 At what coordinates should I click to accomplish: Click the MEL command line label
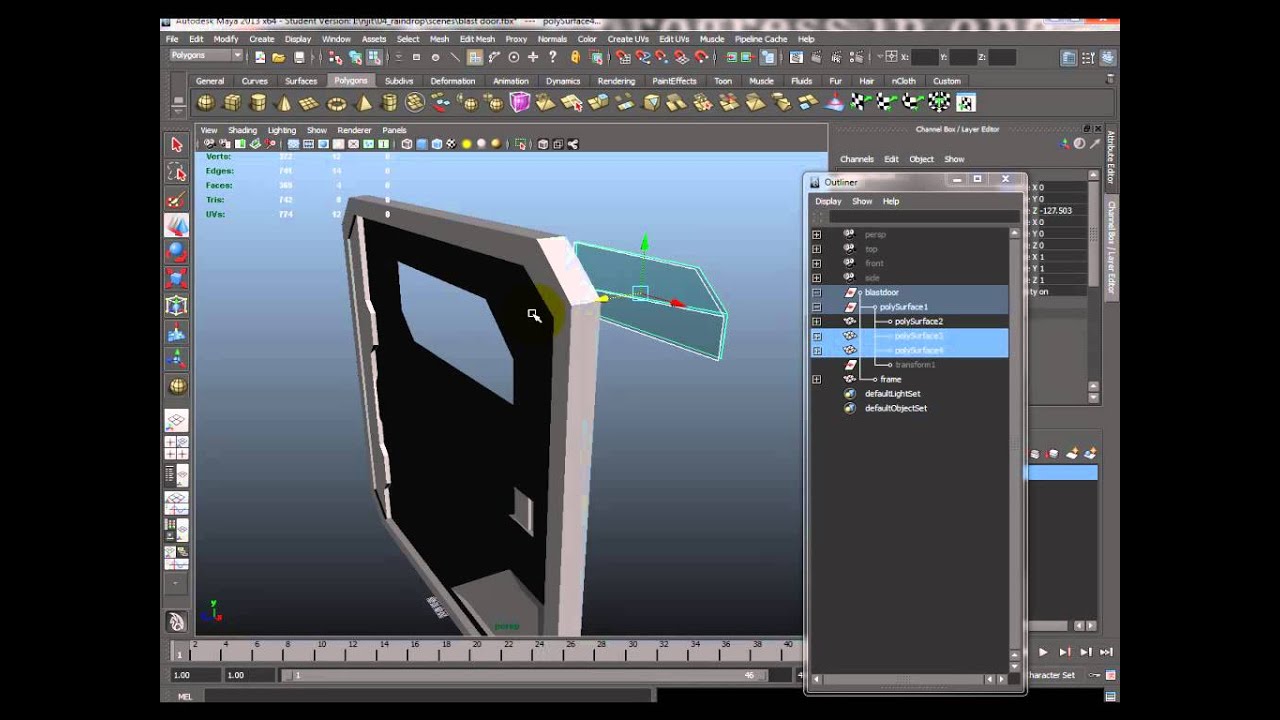click(x=184, y=696)
